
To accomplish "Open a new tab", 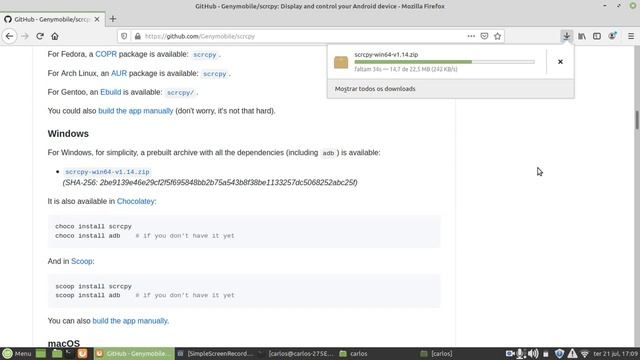I will point(113,19).
